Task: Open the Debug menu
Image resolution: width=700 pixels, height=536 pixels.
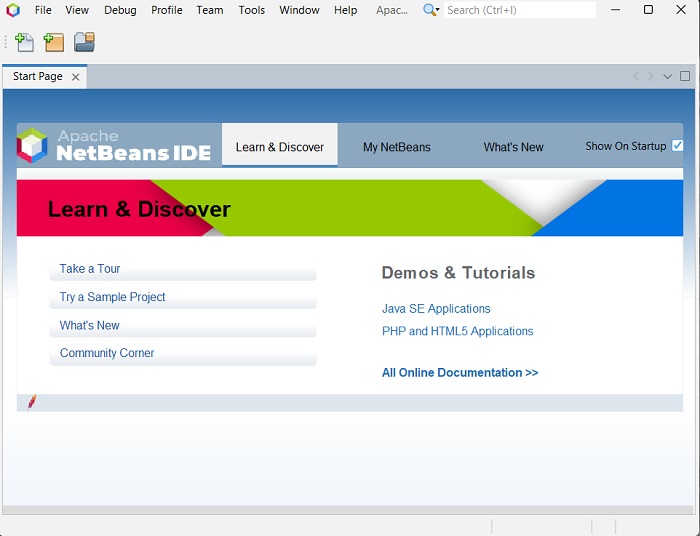Action: 120,10
